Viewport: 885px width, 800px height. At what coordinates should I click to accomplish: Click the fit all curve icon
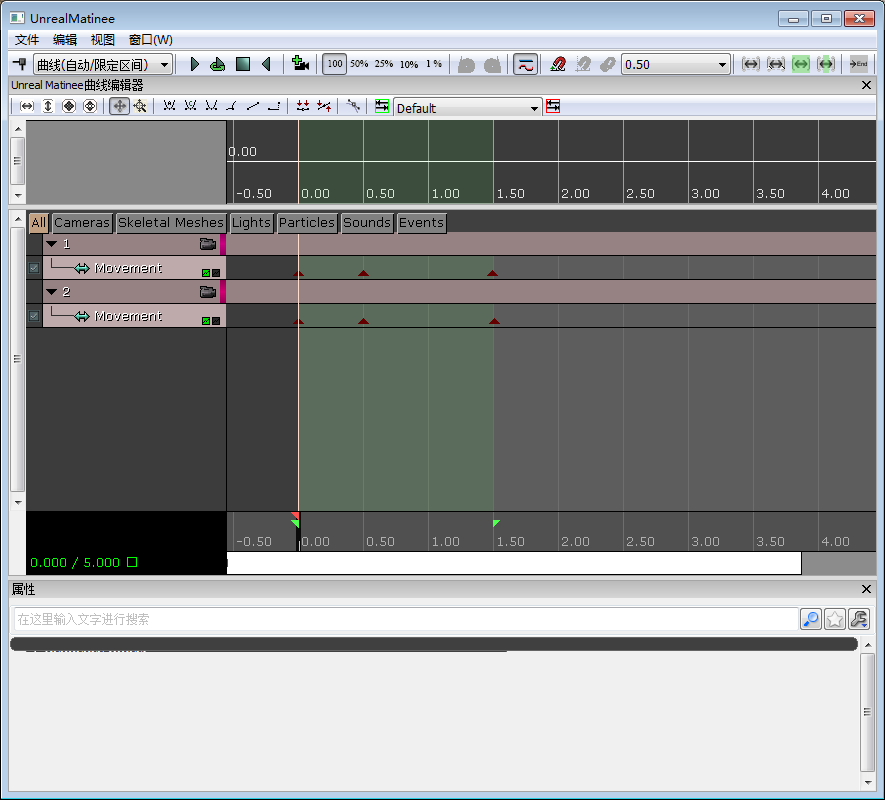(x=69, y=106)
